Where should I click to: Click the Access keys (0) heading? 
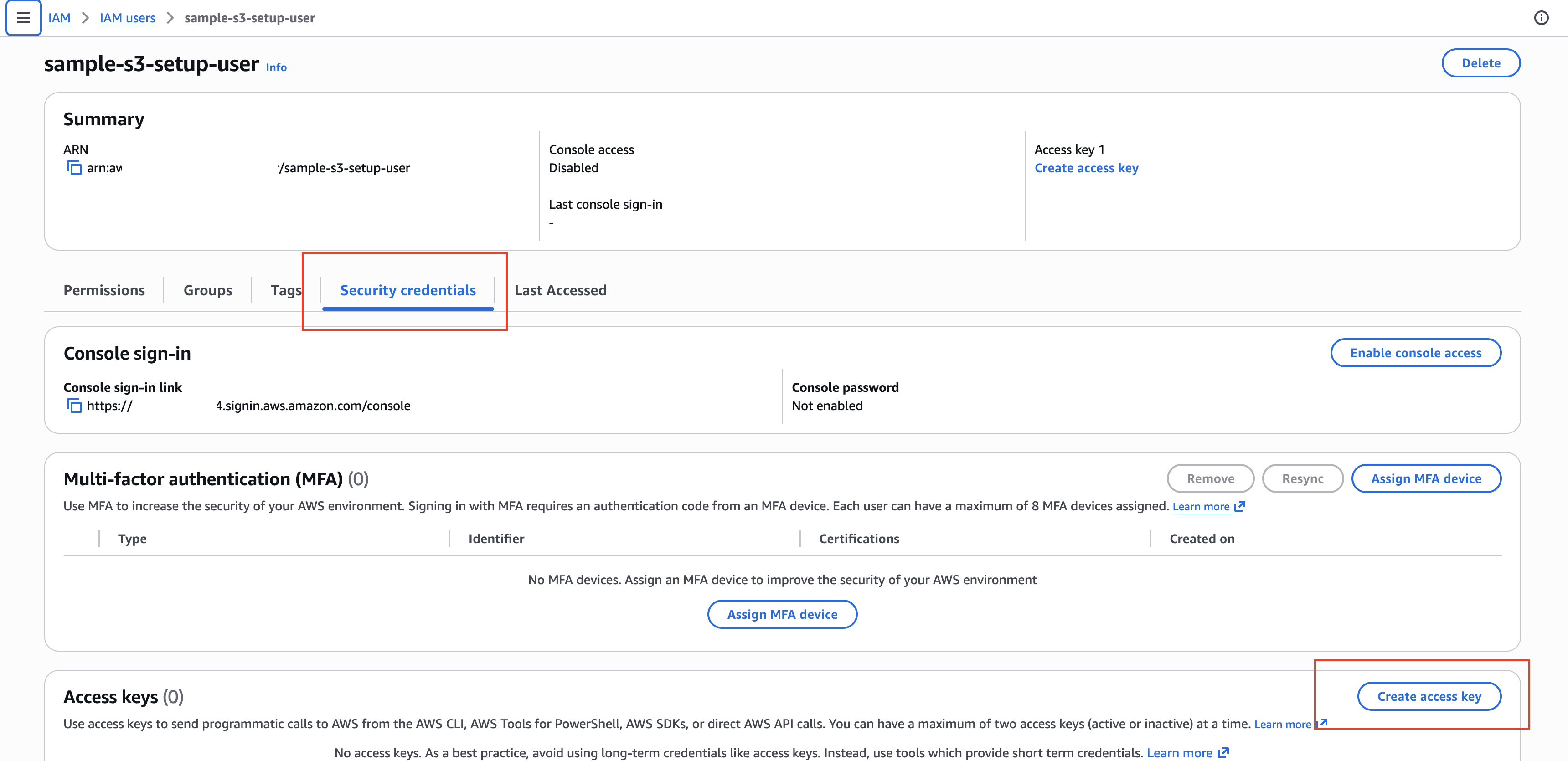click(x=124, y=697)
